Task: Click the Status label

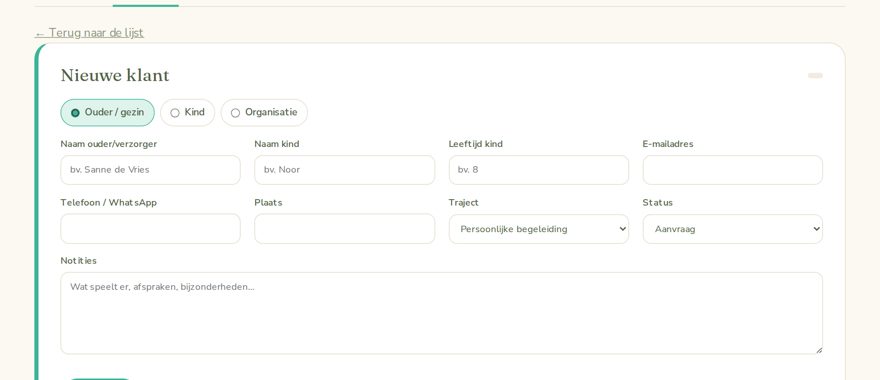Action: tap(658, 203)
